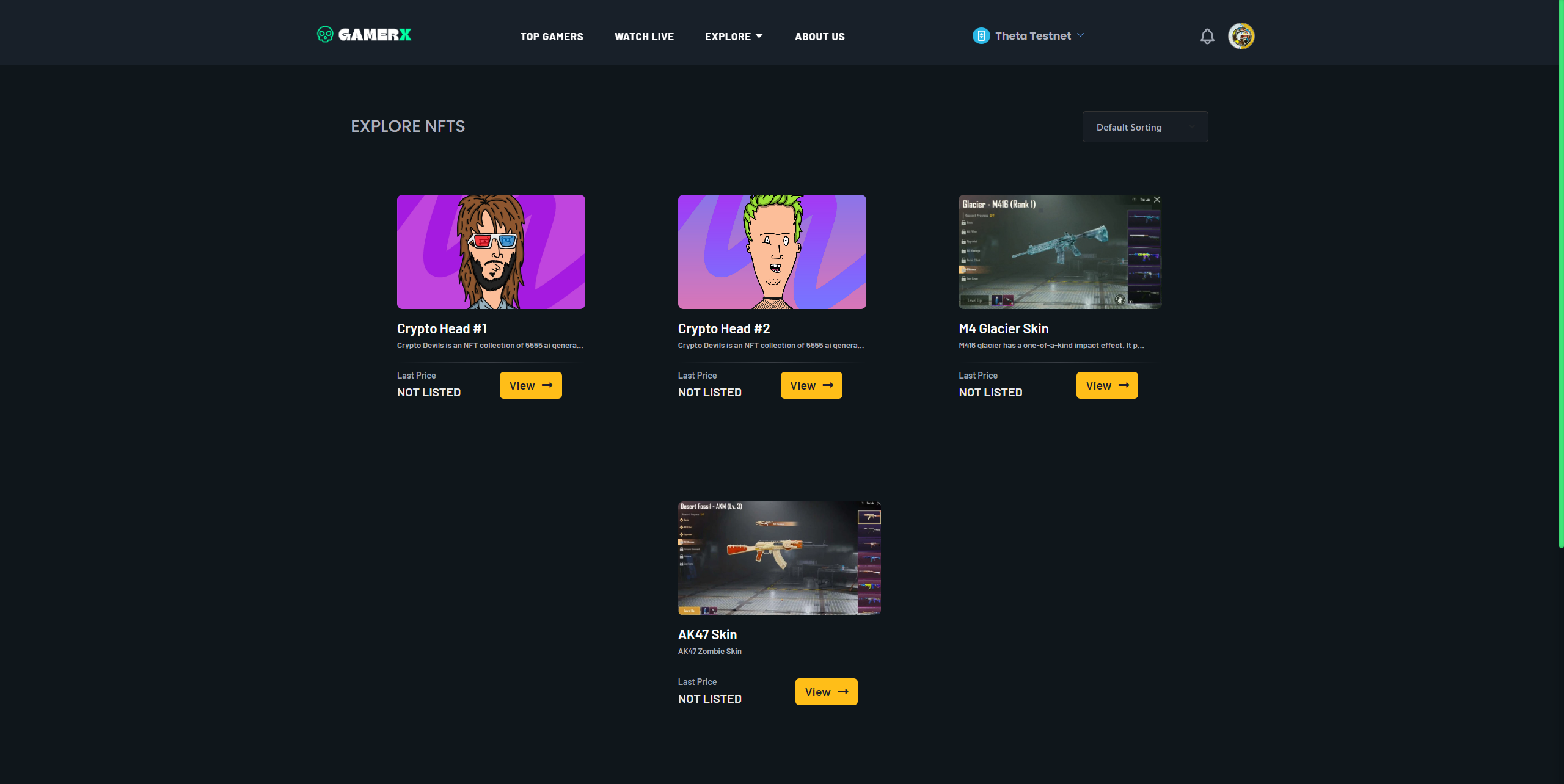1564x784 pixels.
Task: Click the arrow icon on Crypto Head #2 View button
Action: tap(829, 385)
